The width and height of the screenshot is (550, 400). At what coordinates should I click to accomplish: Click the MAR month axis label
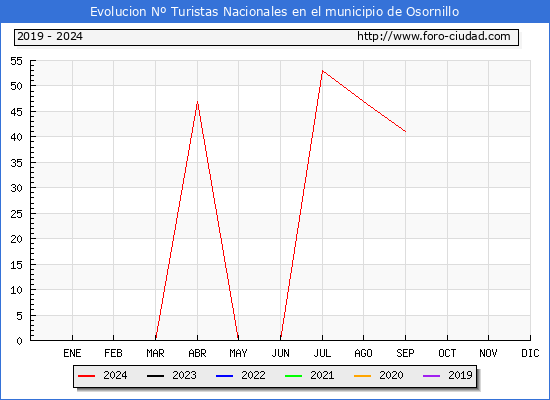coord(155,353)
